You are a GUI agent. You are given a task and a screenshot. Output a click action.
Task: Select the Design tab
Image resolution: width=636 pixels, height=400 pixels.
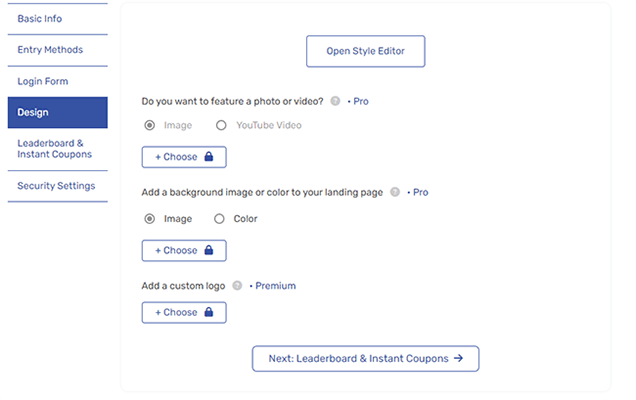coord(57,112)
